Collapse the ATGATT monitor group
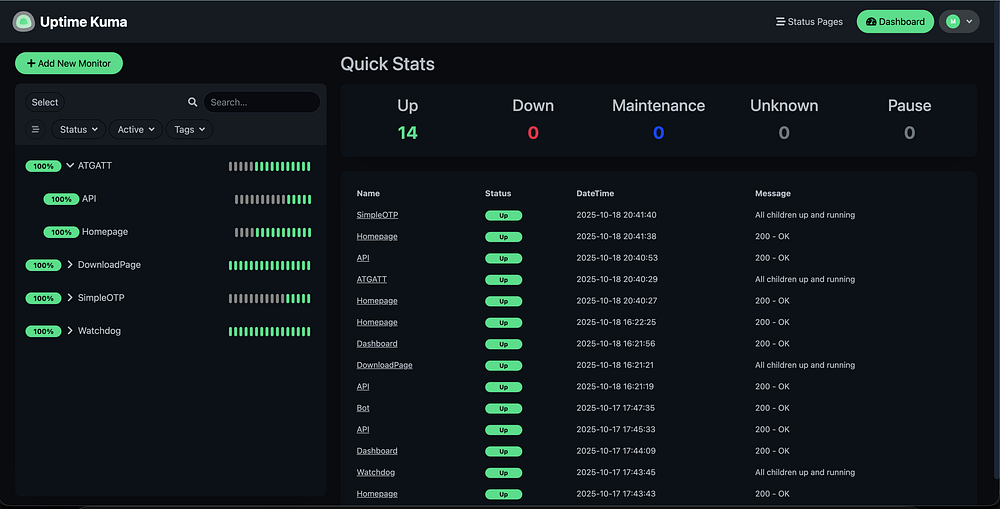1000x509 pixels. (70, 166)
